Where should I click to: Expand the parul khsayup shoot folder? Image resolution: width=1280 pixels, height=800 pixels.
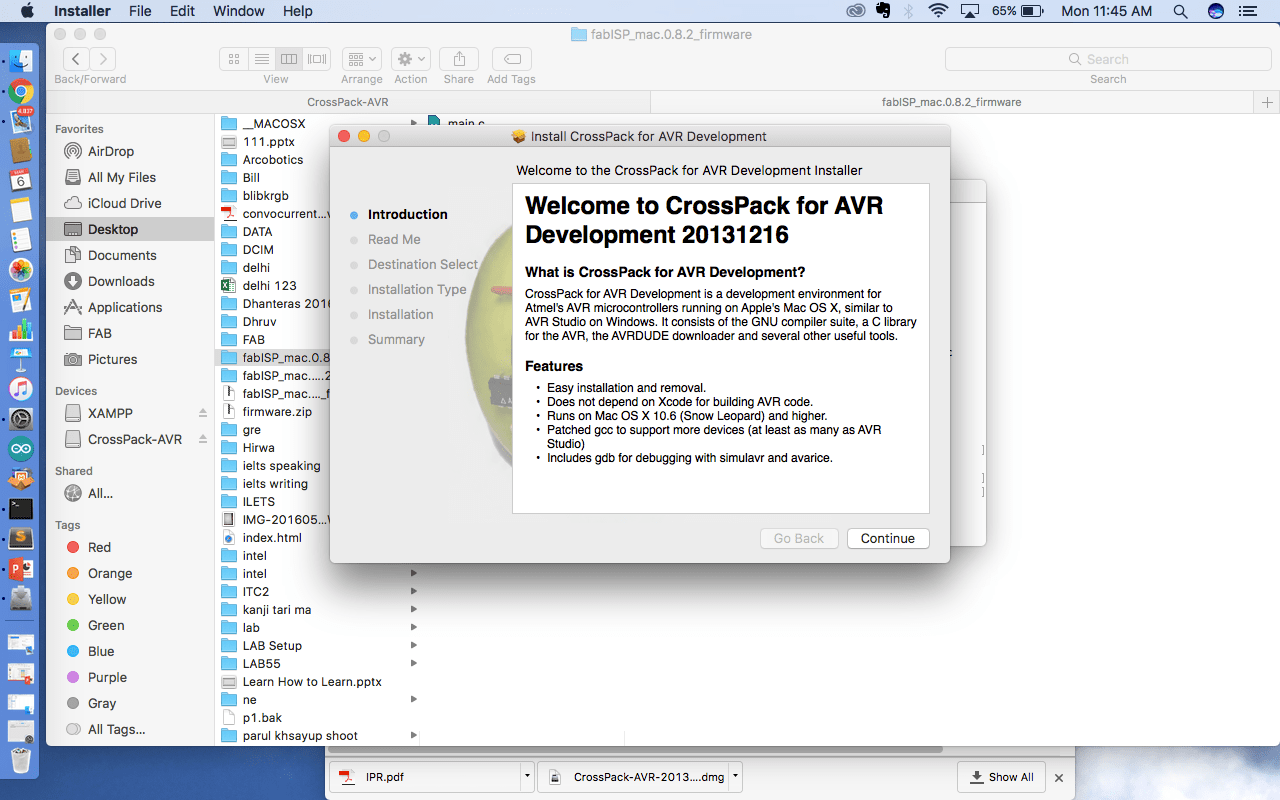click(x=413, y=736)
